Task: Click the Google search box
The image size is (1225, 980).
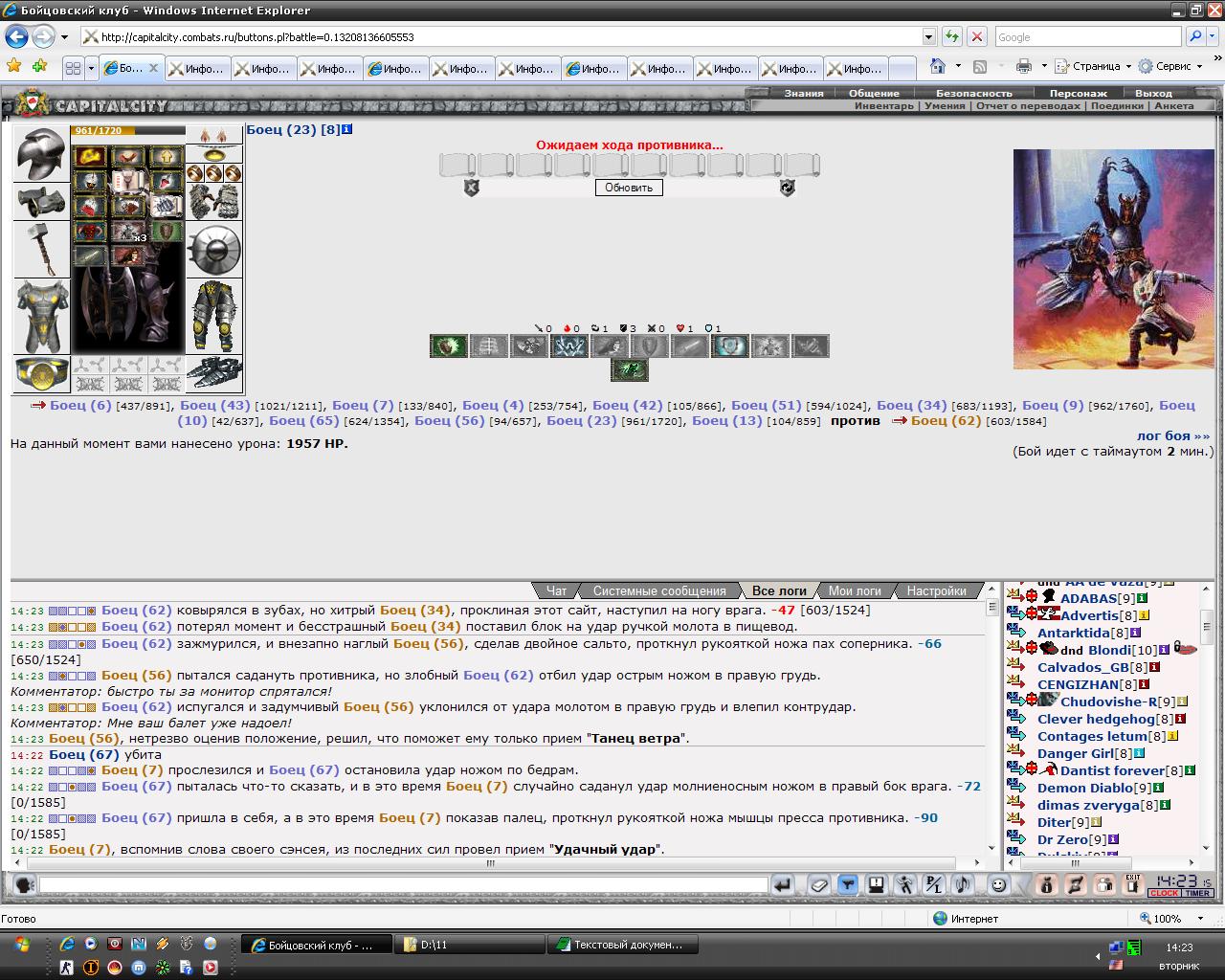Action: (x=1088, y=36)
